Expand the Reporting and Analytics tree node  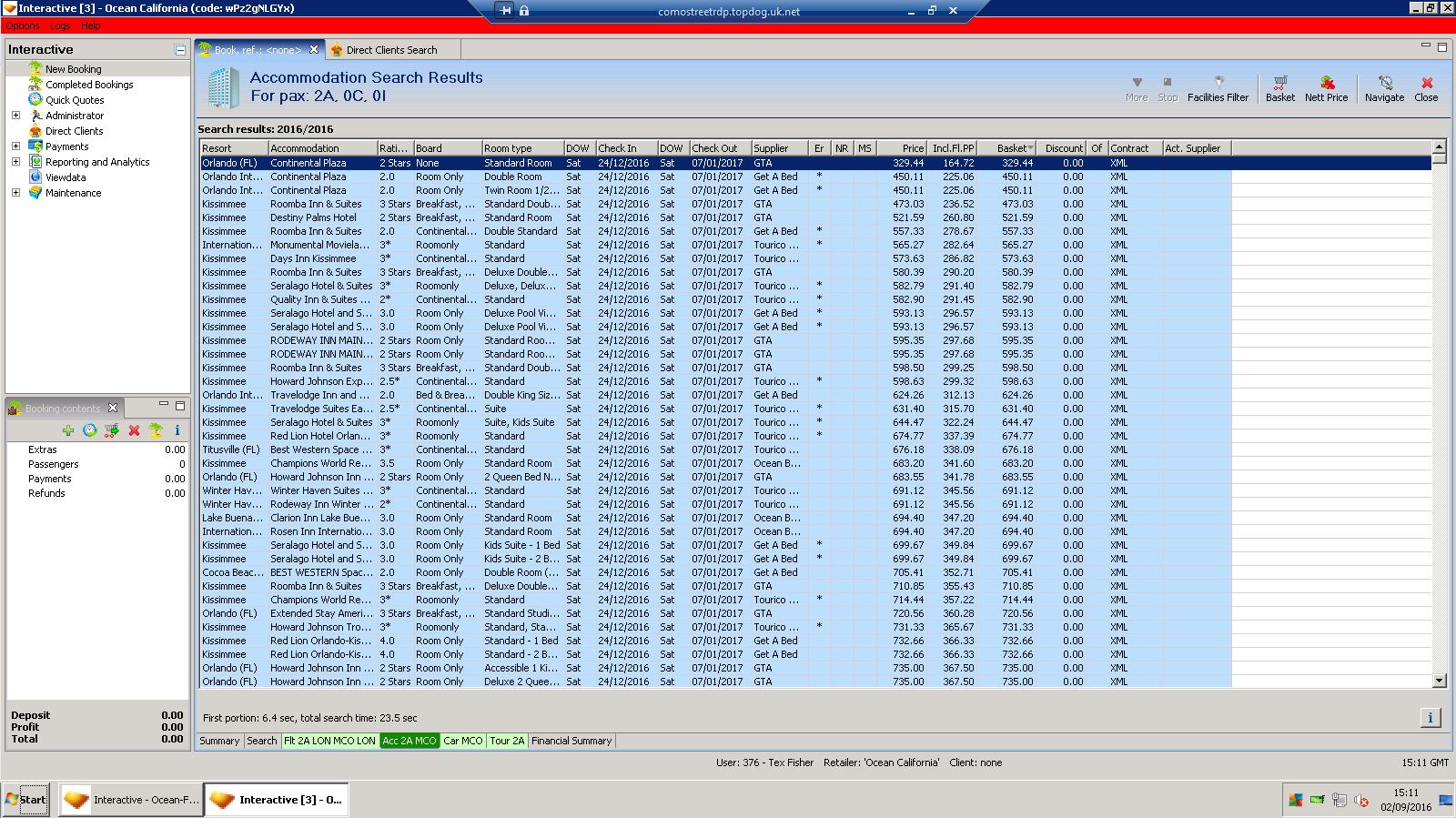pos(15,162)
